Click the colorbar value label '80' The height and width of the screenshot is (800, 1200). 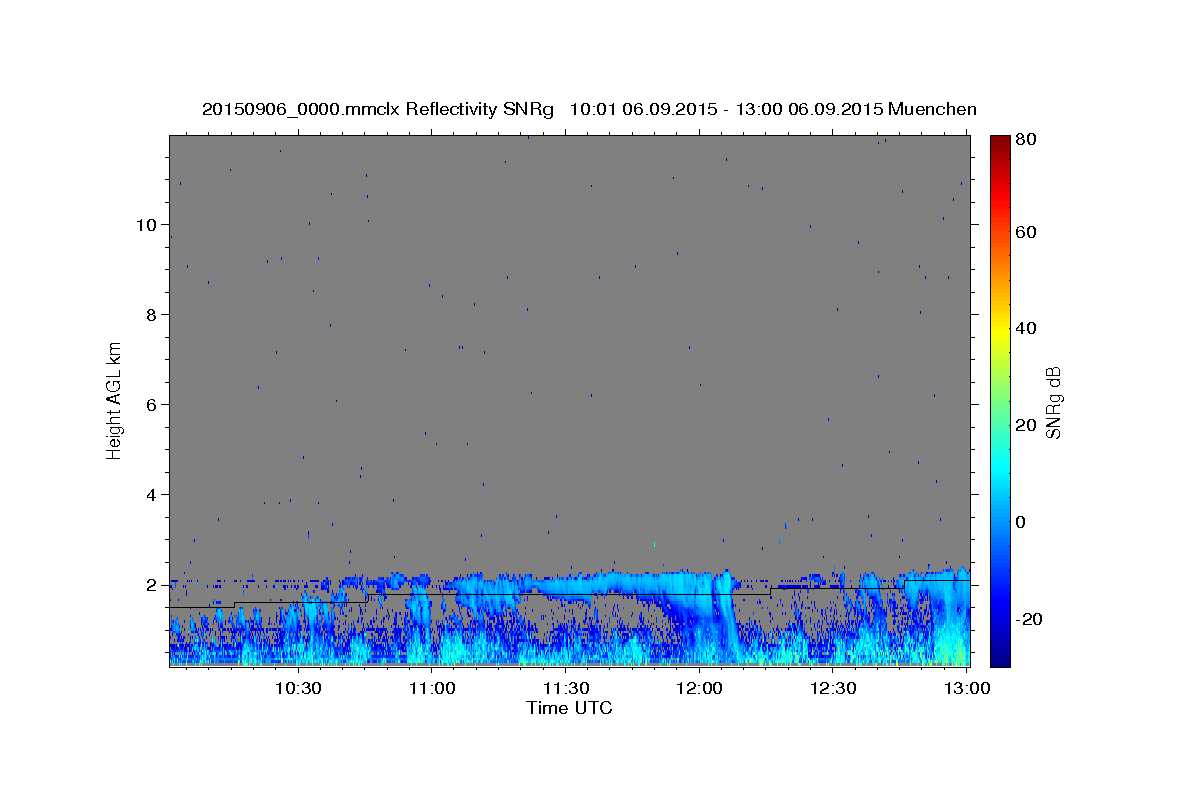coord(1028,140)
